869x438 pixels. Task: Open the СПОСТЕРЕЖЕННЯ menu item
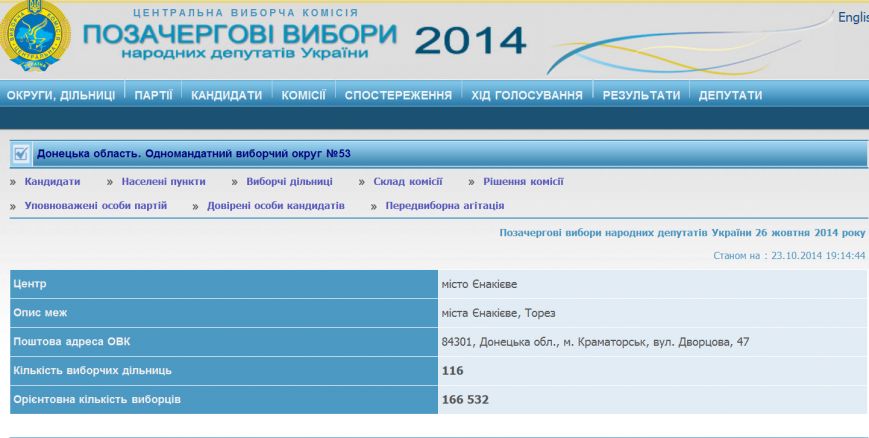[398, 95]
